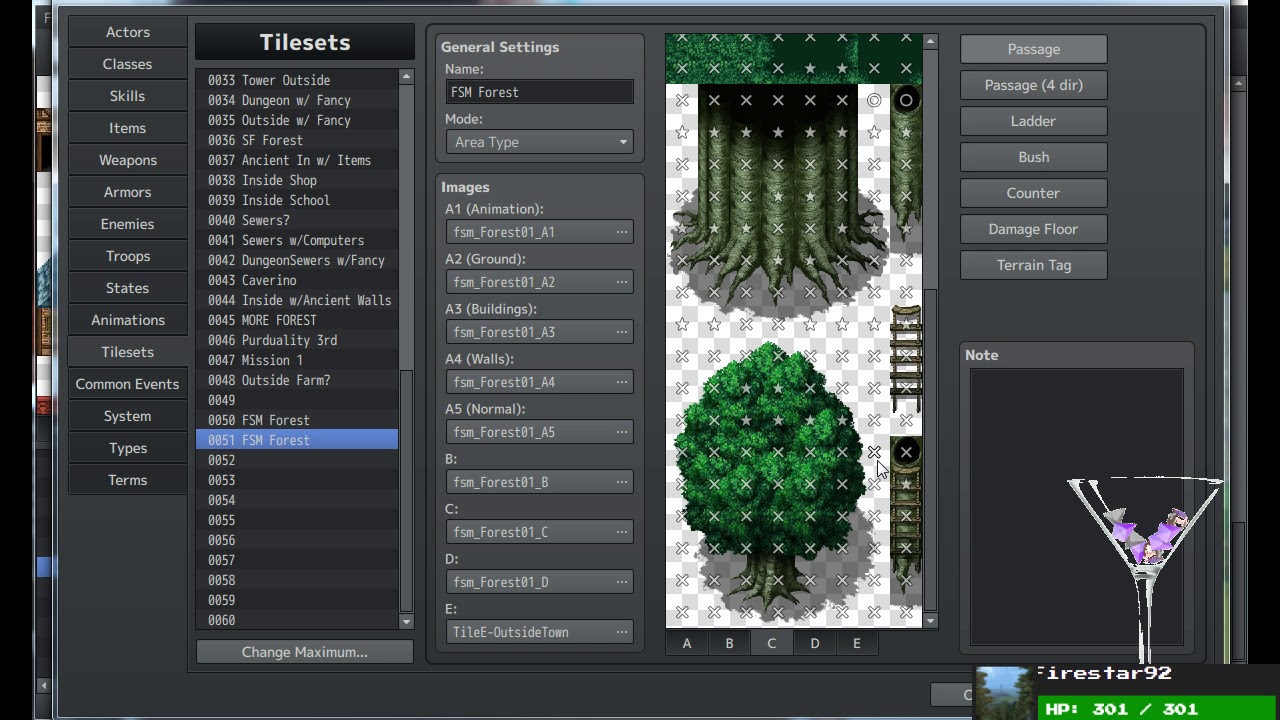Click the tileset list vertical scrollbar
This screenshot has height=720, width=1280.
406,490
